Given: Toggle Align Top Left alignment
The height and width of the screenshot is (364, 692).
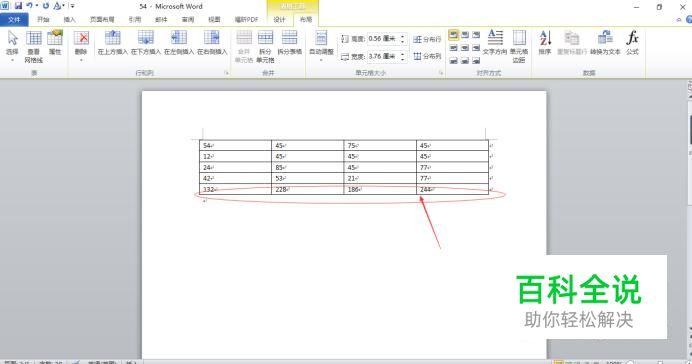Looking at the screenshot, I should pos(453,34).
